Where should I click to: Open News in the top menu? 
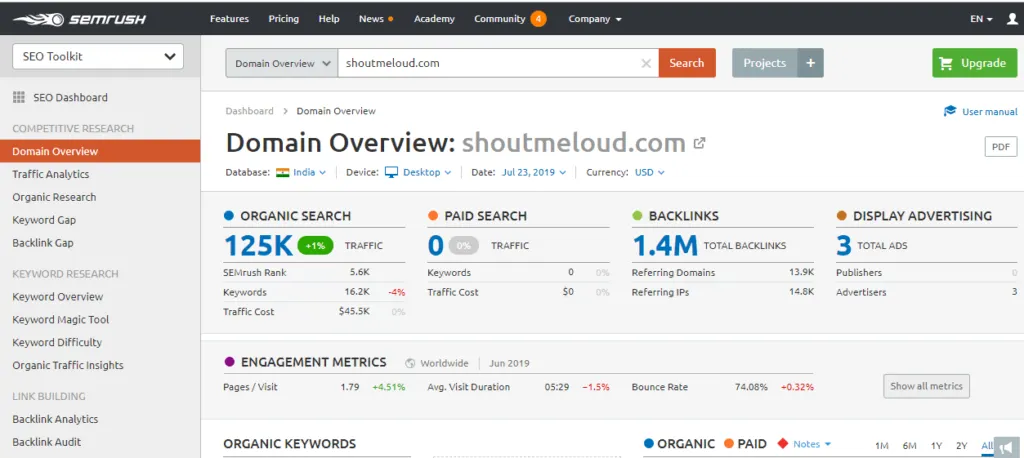coord(371,19)
